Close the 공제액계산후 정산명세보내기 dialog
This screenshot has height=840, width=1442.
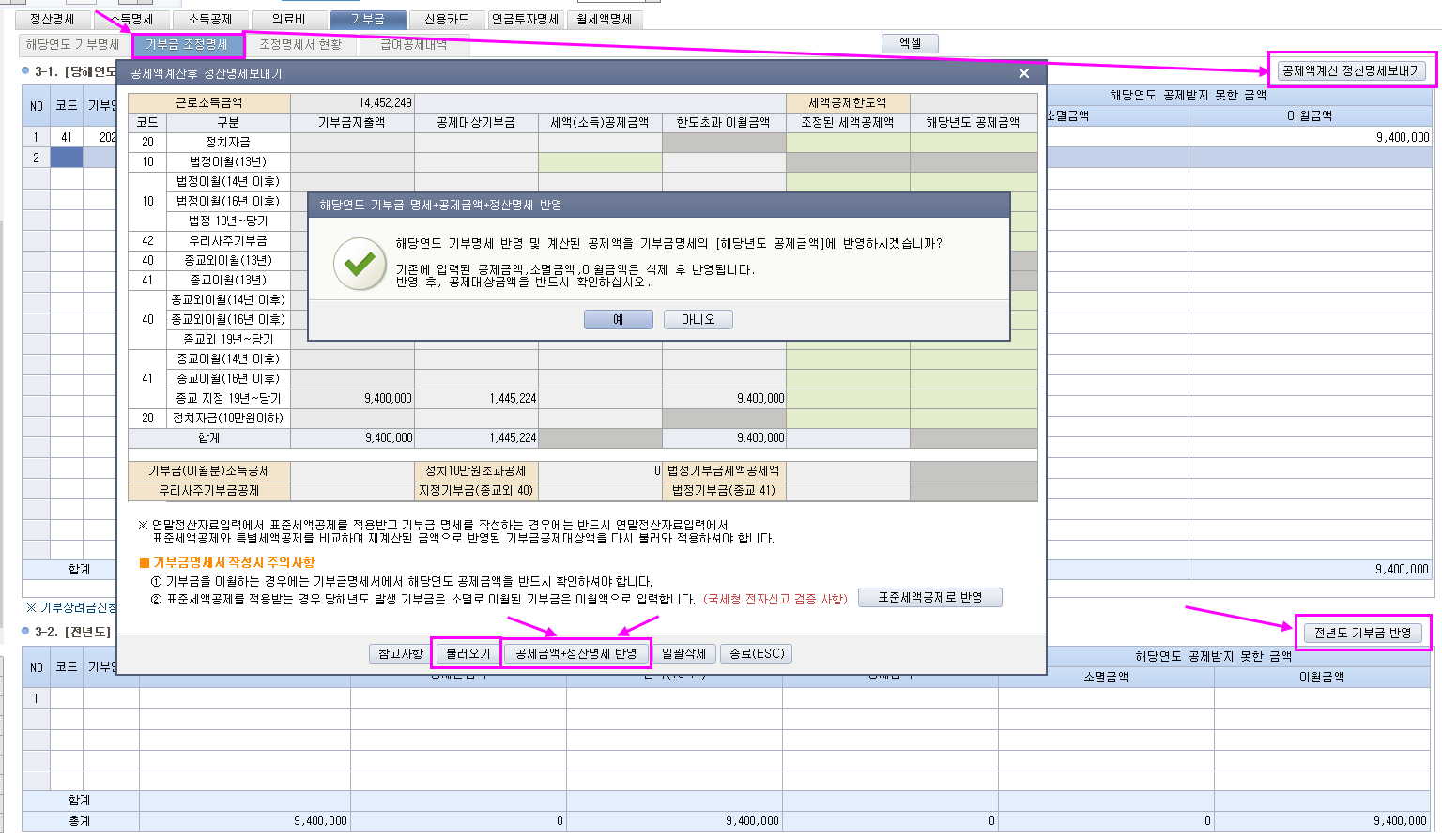[x=1023, y=73]
